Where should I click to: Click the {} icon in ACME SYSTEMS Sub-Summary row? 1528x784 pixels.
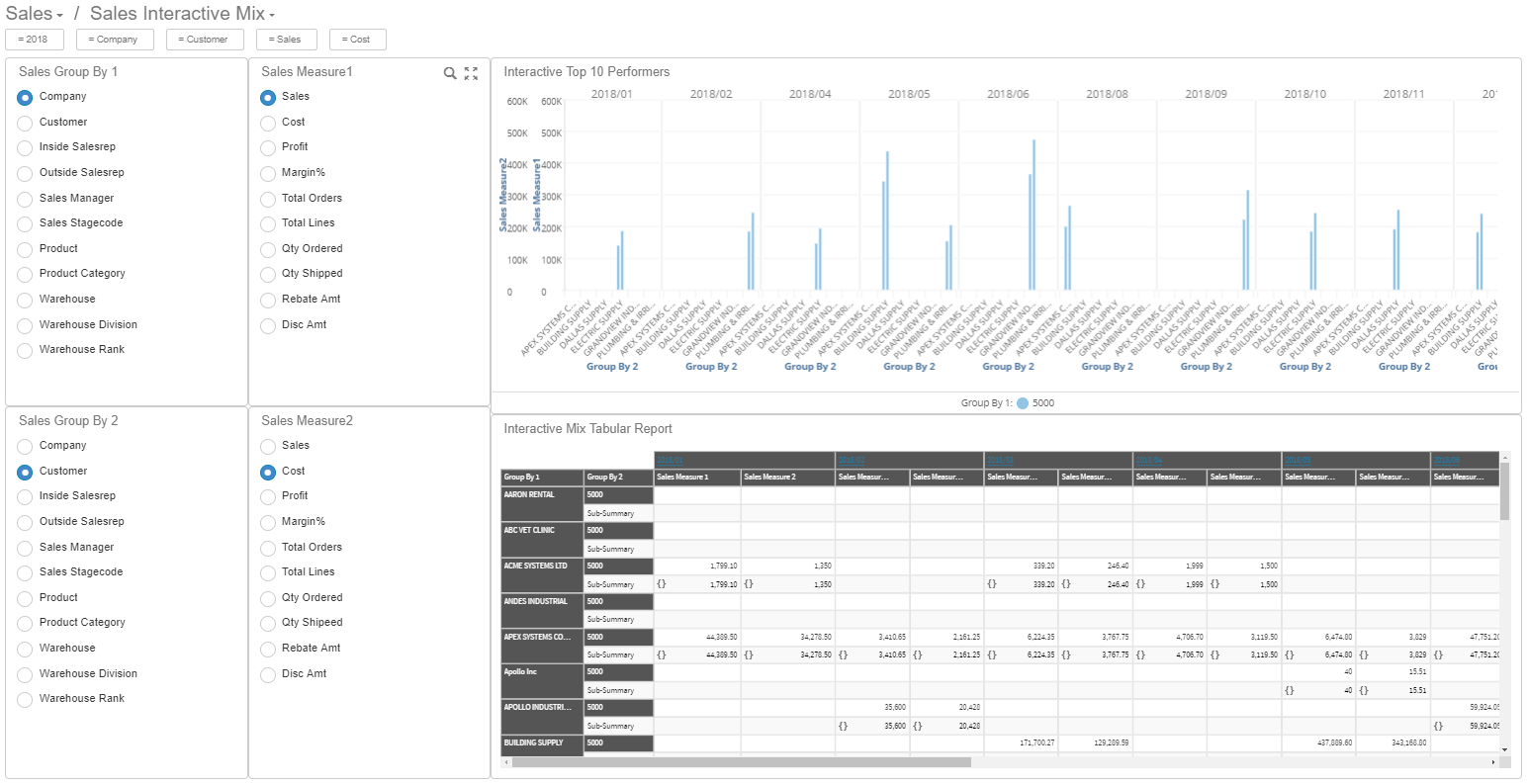click(661, 584)
